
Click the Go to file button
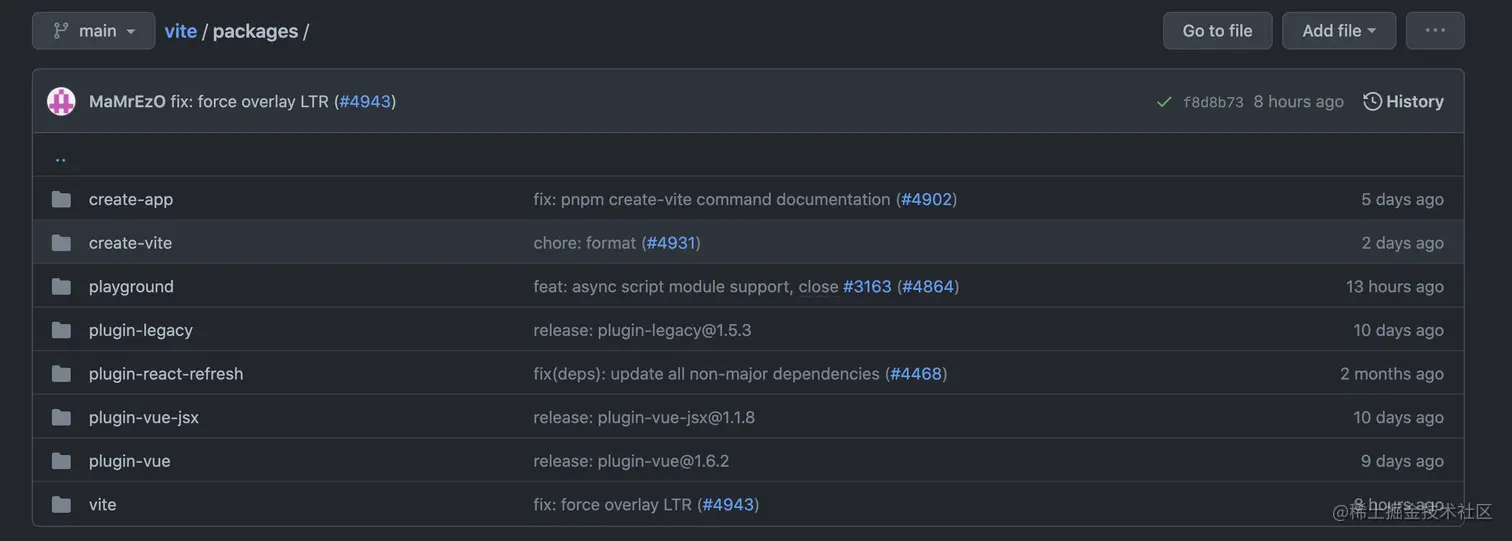(1217, 31)
